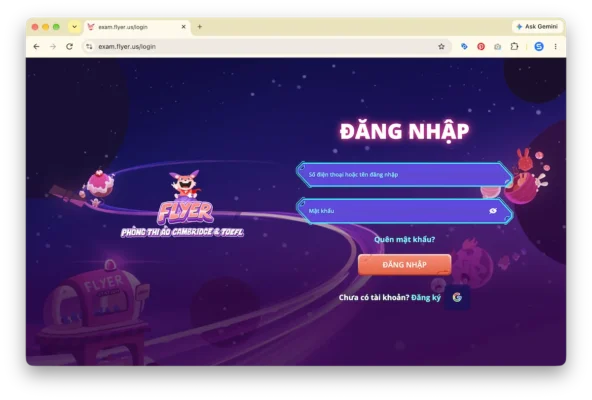The width and height of the screenshot is (592, 400).
Task: Click the phone number or username field
Action: click(404, 175)
